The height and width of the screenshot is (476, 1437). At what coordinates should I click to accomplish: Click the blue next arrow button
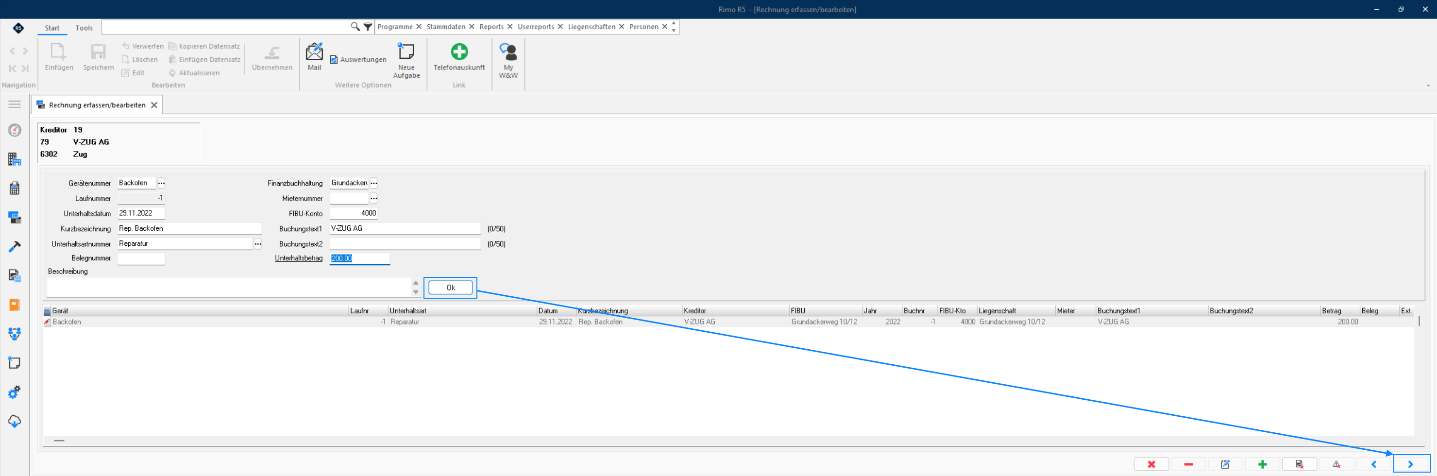click(x=1410, y=464)
